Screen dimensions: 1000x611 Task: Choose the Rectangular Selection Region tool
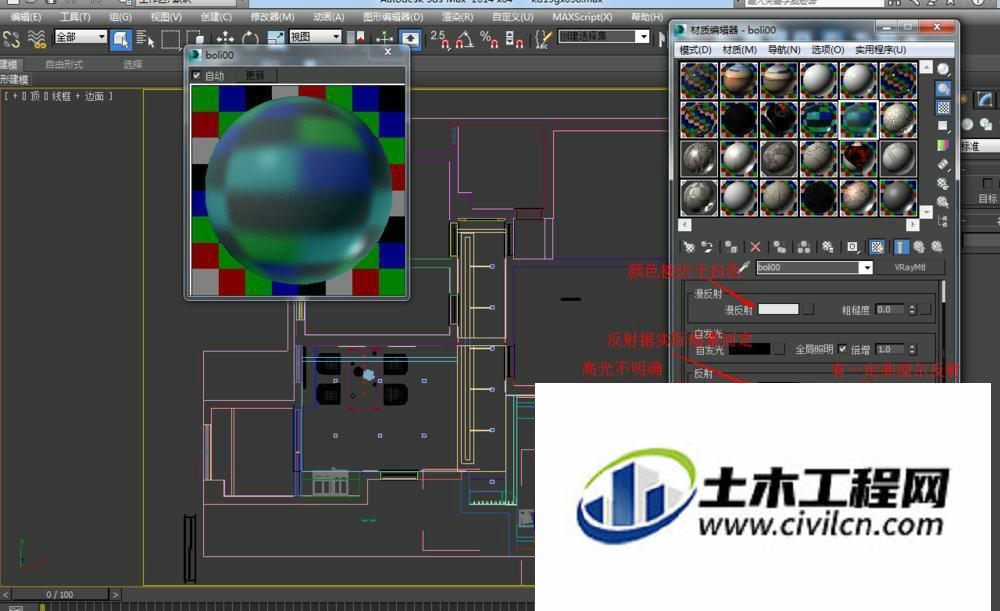tap(170, 40)
